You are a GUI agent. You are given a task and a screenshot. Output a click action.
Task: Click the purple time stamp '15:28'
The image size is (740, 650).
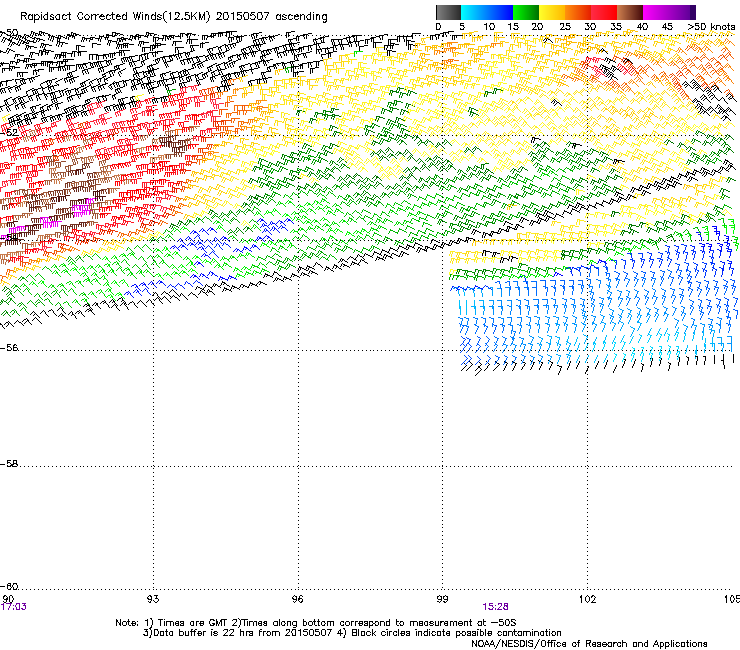495,607
